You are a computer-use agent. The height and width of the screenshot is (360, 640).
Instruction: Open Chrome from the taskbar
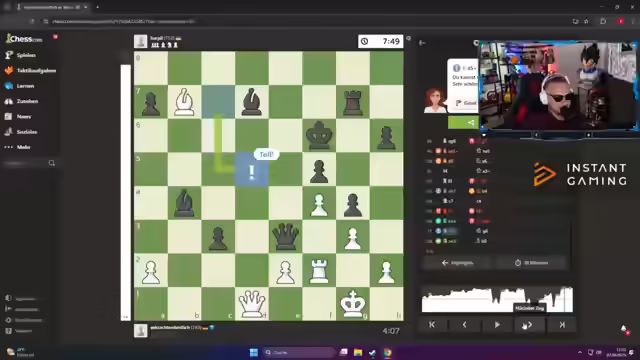(388, 352)
